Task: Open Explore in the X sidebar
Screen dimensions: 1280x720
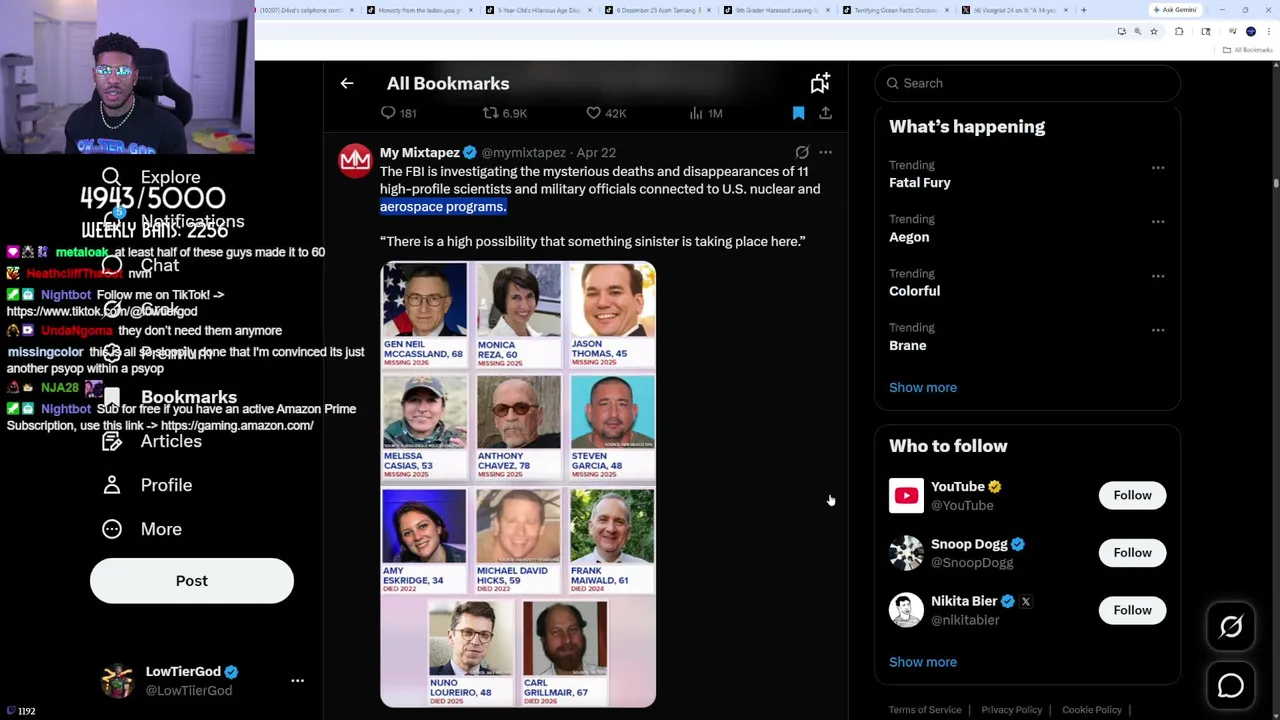Action: [152, 177]
